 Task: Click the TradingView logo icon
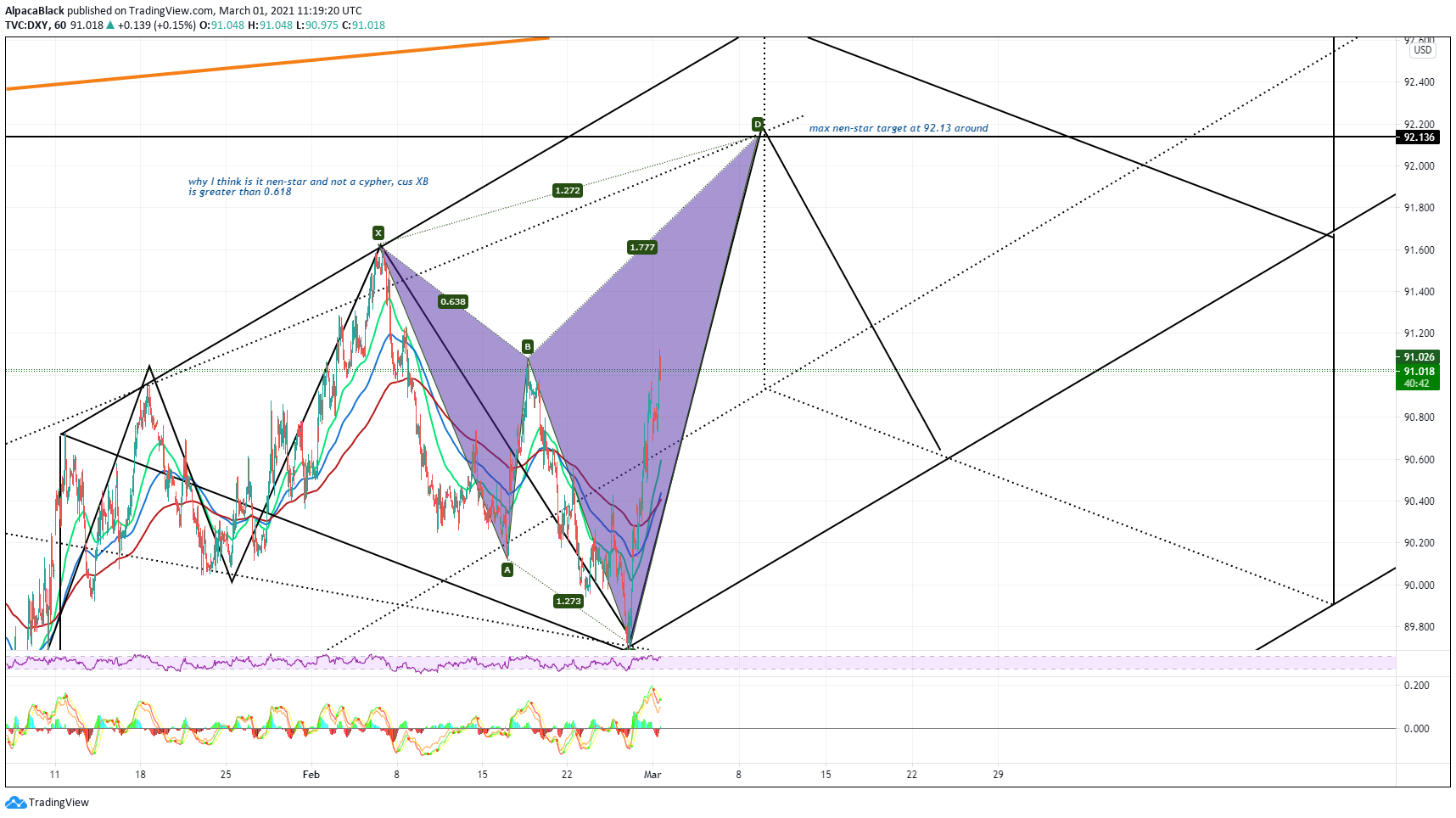click(x=15, y=803)
